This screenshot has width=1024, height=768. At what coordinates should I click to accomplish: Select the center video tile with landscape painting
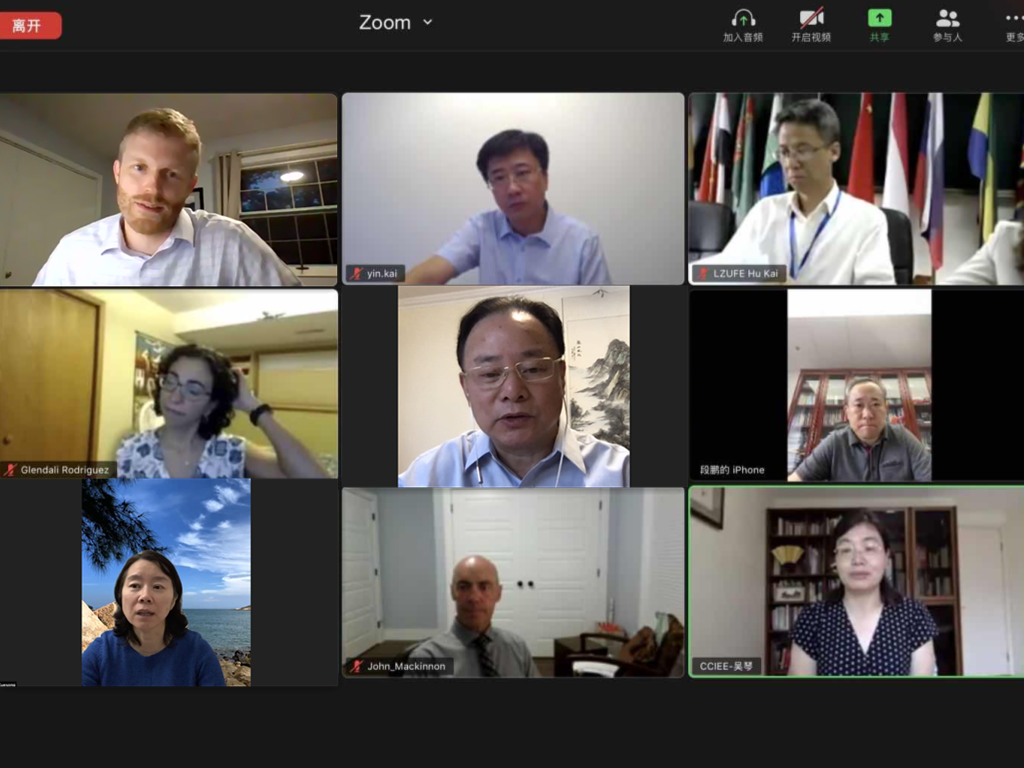(x=513, y=387)
